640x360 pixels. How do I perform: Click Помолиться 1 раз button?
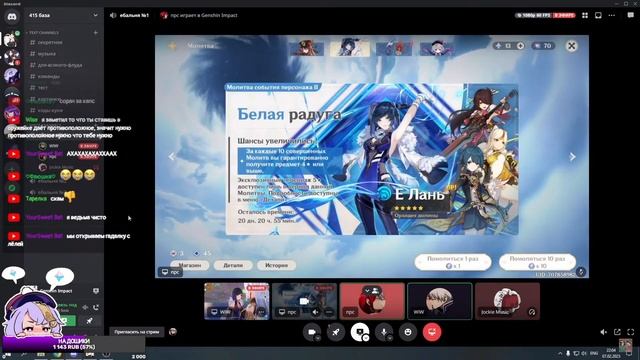pos(453,262)
